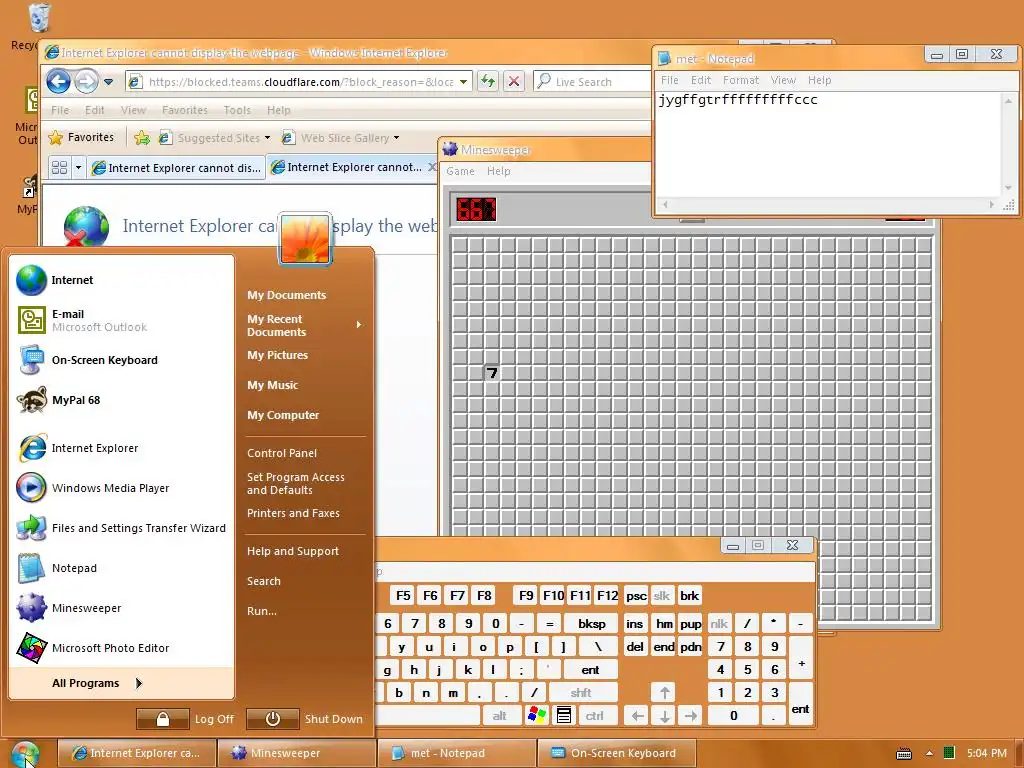Viewport: 1024px width, 768px height.
Task: Toggle the alt key on On-Screen Keyboard
Action: click(x=500, y=716)
